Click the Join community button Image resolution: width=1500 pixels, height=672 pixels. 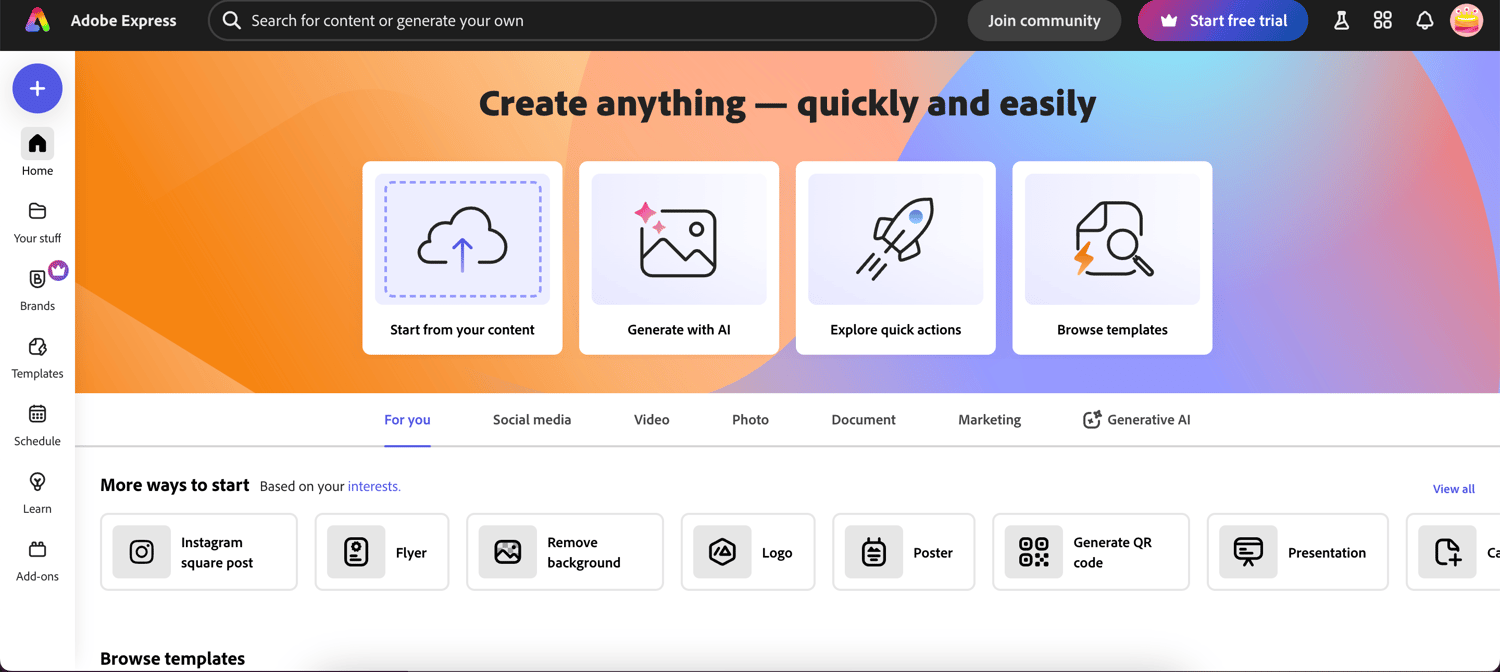(x=1044, y=20)
